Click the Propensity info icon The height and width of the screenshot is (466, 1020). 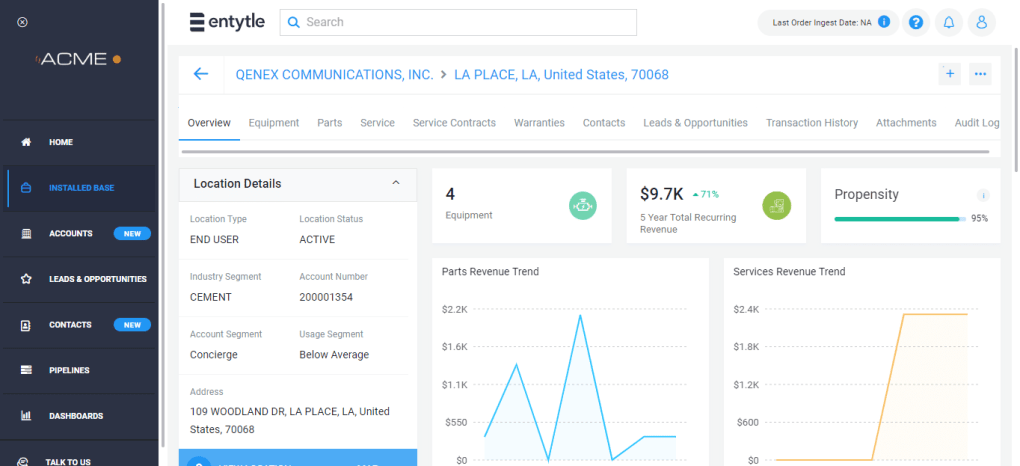click(x=983, y=195)
